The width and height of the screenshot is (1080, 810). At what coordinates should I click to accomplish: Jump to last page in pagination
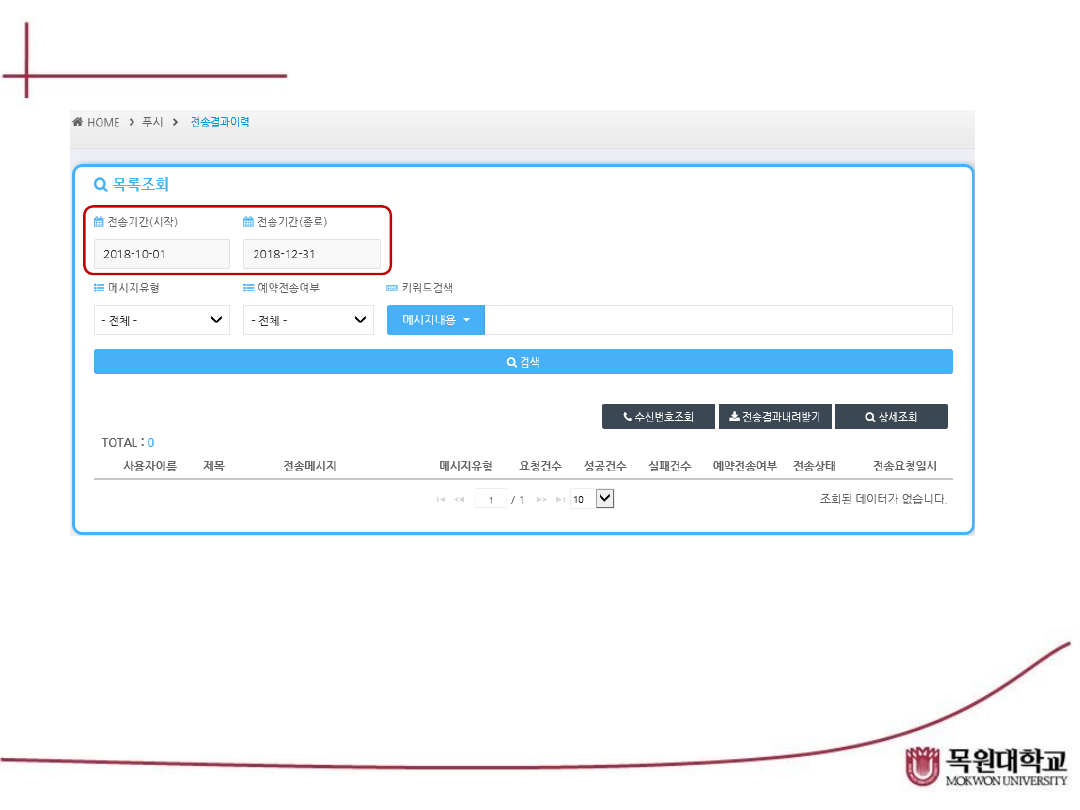(559, 499)
